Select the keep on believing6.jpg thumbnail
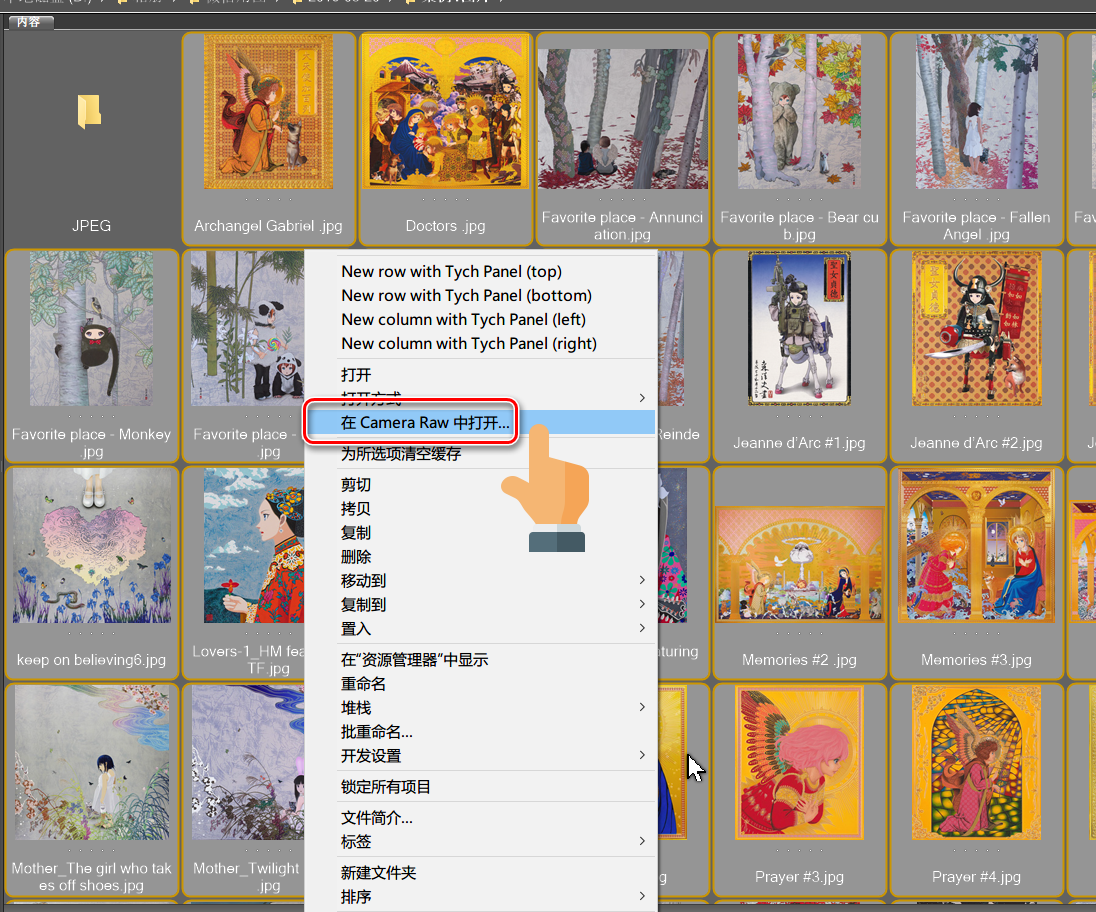 92,546
